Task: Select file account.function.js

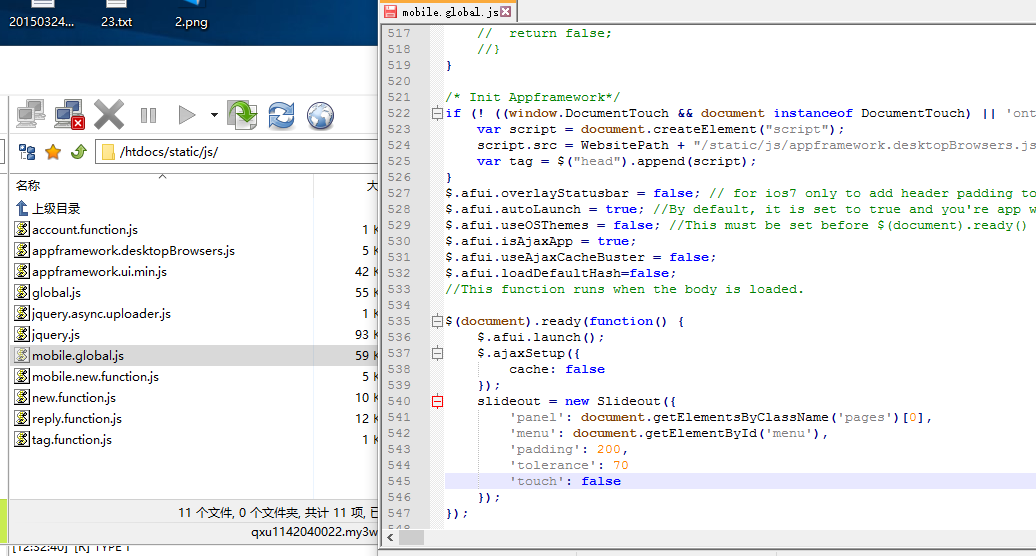Action: [76, 230]
